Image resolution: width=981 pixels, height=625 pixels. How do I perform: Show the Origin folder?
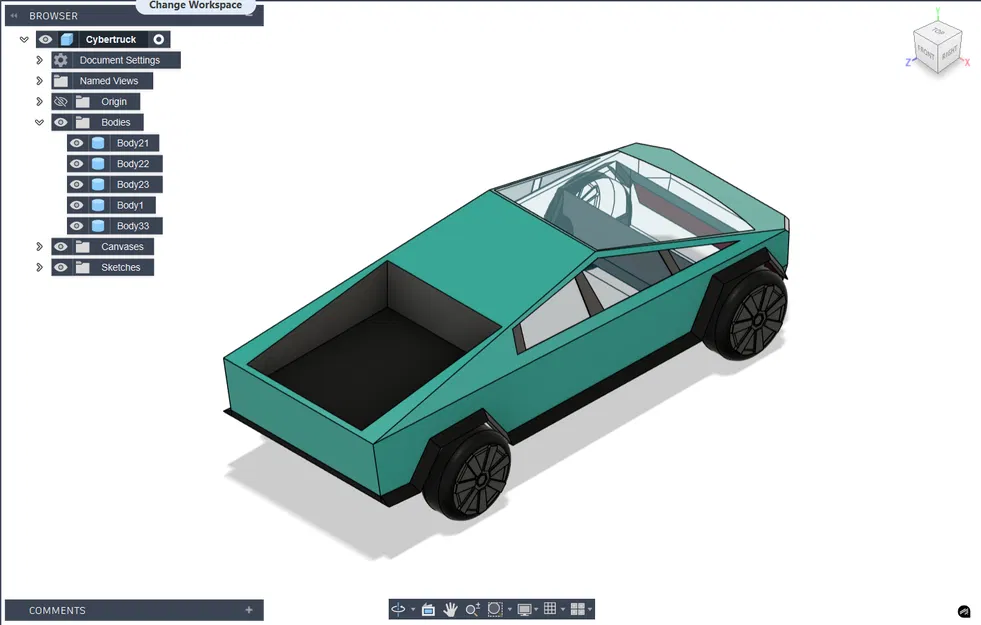(x=59, y=101)
